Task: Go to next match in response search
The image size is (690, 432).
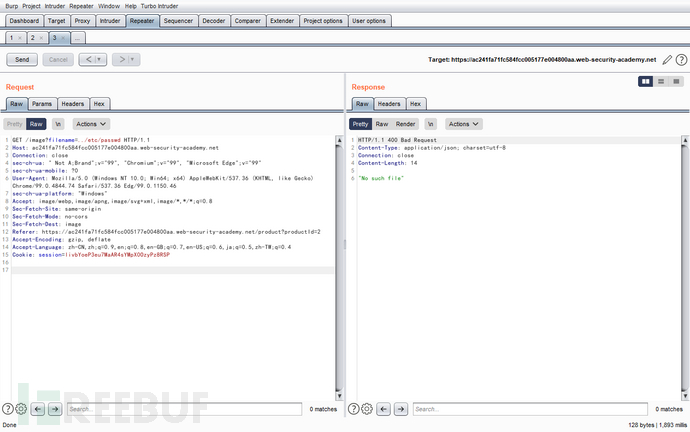Action: pyautogui.click(x=400, y=409)
